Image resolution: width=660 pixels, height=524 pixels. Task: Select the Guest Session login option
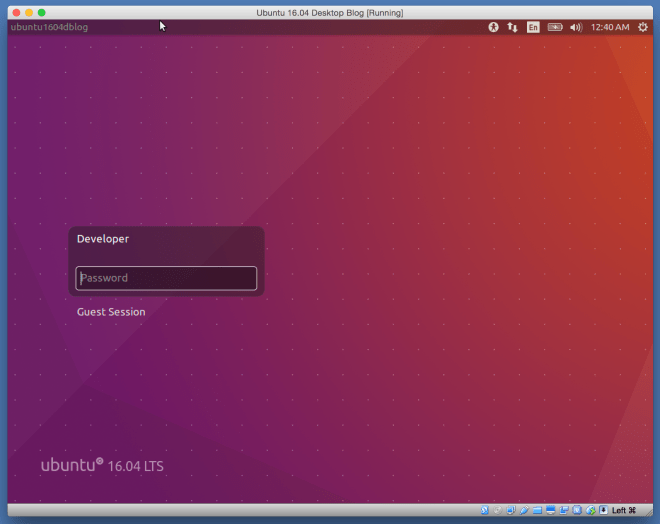[111, 312]
